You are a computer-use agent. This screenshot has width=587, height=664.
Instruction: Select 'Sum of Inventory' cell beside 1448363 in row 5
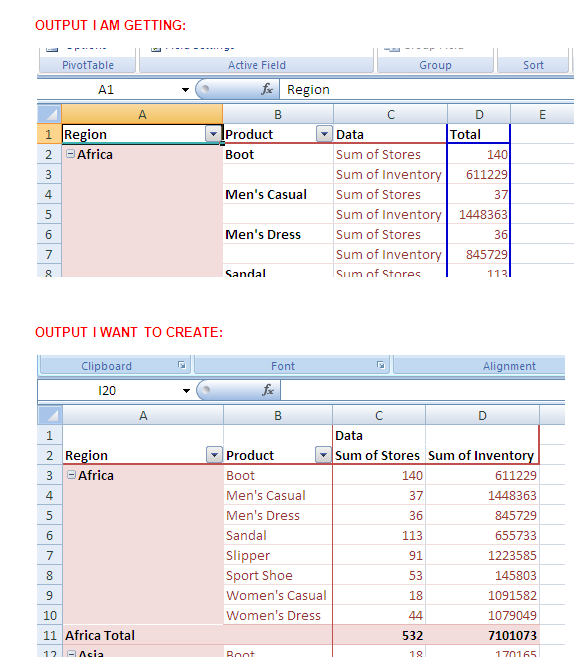[390, 214]
